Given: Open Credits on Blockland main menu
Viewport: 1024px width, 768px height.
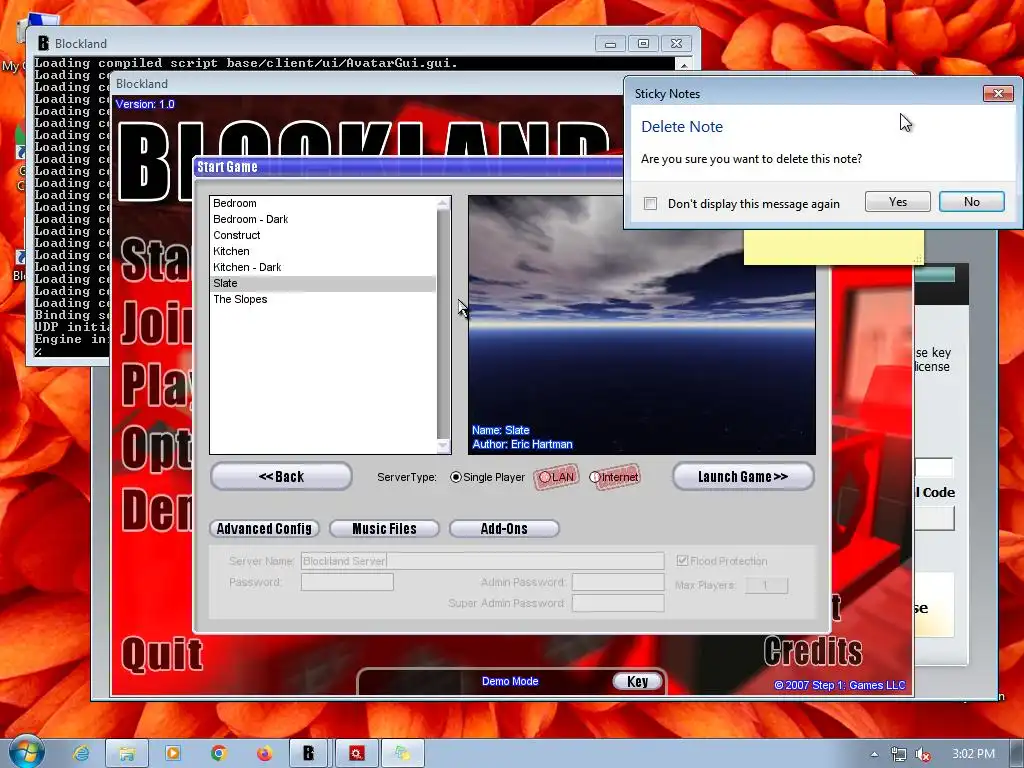Looking at the screenshot, I should [x=812, y=650].
